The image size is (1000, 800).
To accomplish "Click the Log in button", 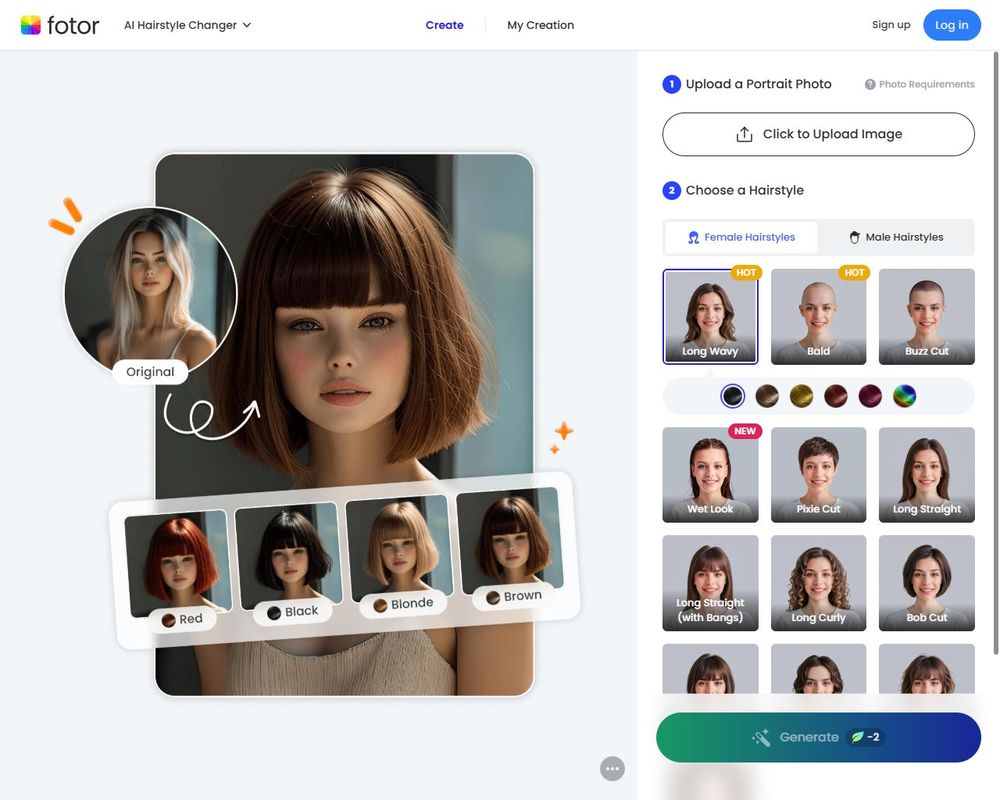I will [x=951, y=24].
